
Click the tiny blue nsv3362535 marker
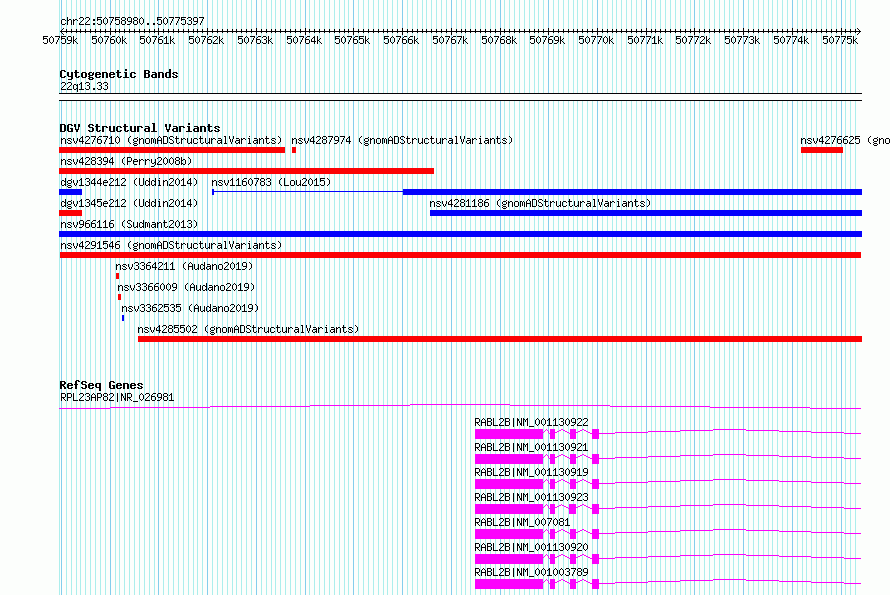tap(123, 318)
